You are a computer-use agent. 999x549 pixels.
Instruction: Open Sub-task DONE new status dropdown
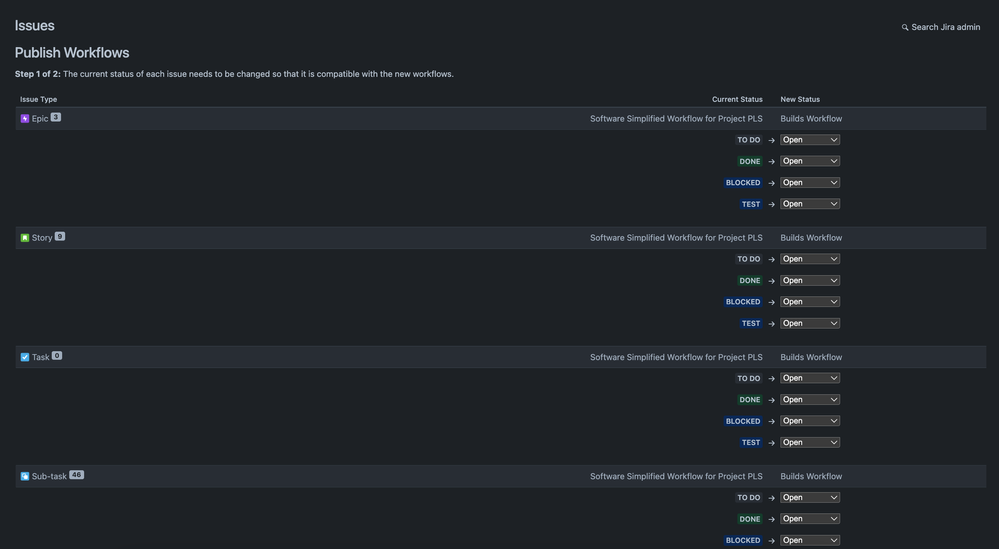tap(810, 519)
